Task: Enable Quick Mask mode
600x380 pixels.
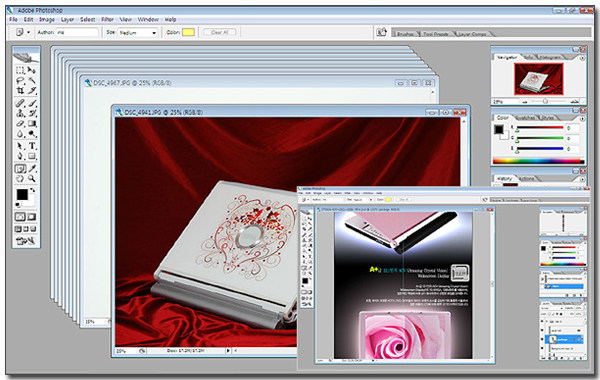Action: [32, 217]
